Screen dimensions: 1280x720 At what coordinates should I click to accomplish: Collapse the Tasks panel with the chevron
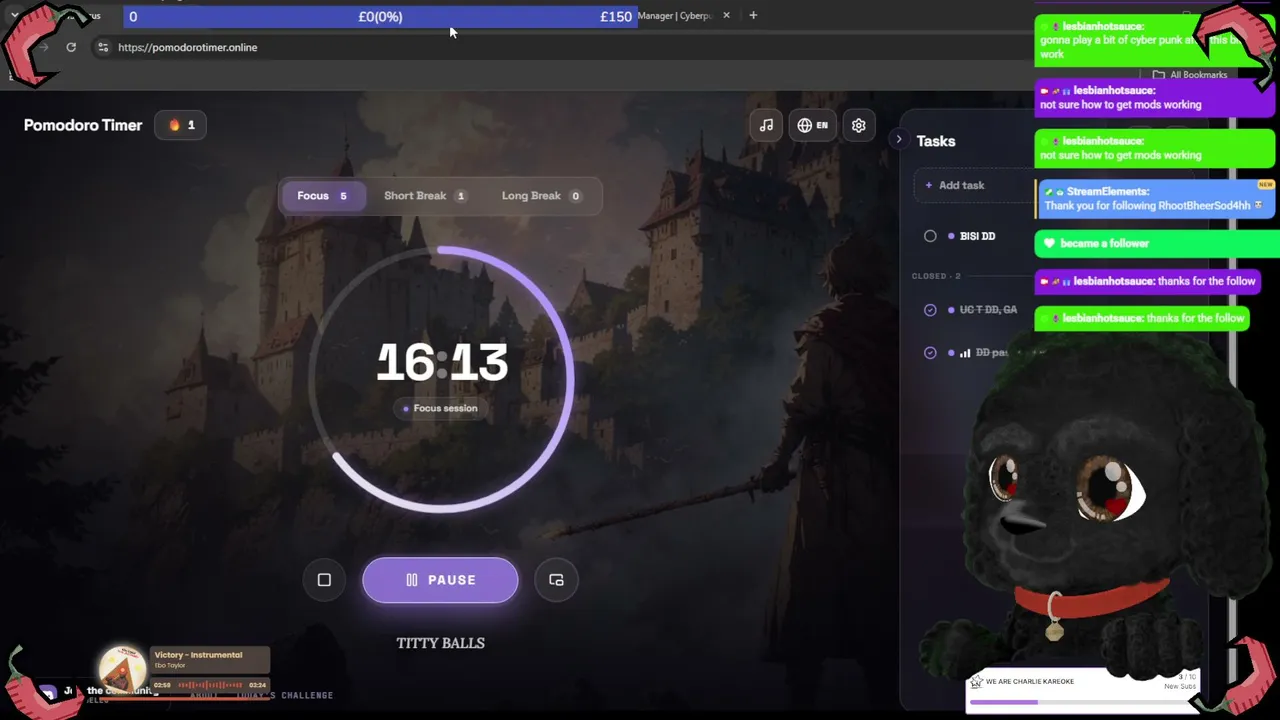pos(899,140)
